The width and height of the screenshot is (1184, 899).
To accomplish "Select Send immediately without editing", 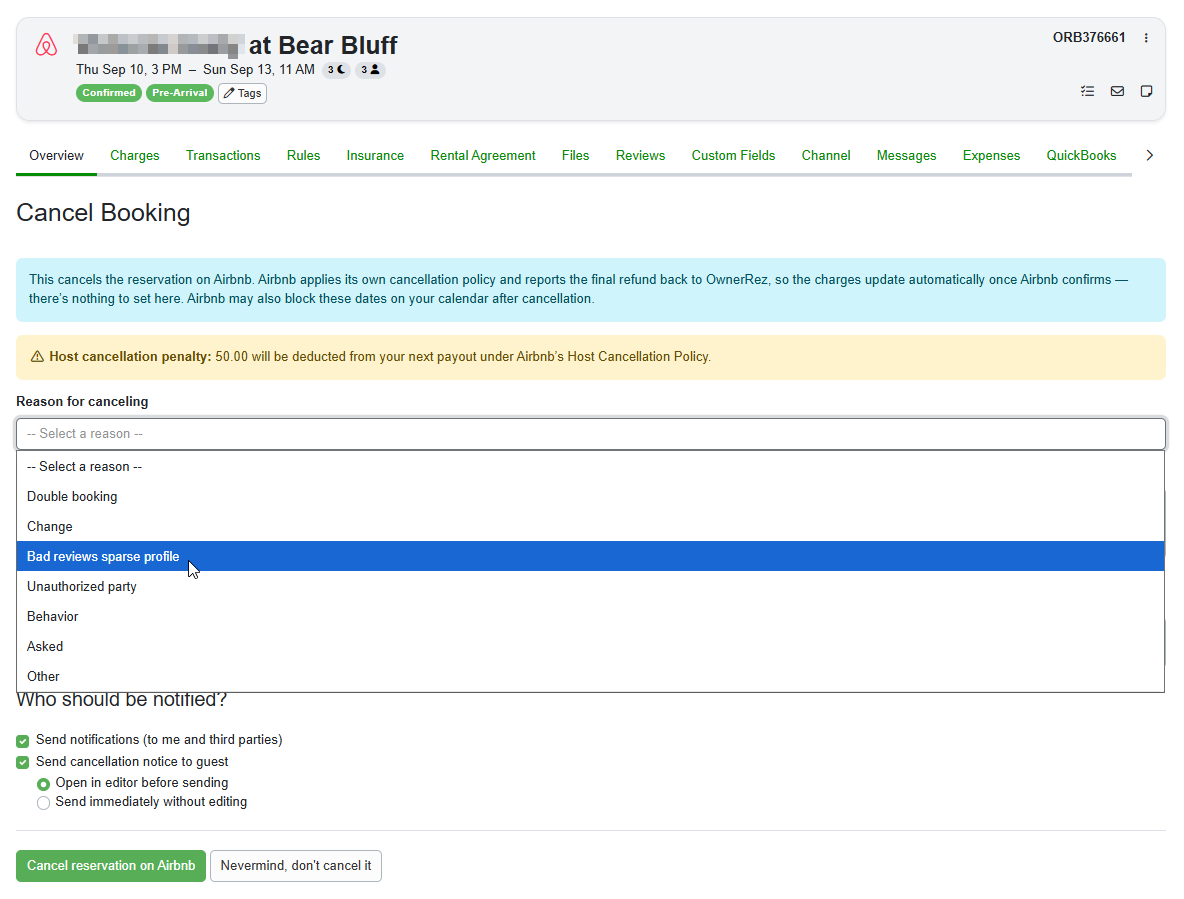I will point(44,803).
